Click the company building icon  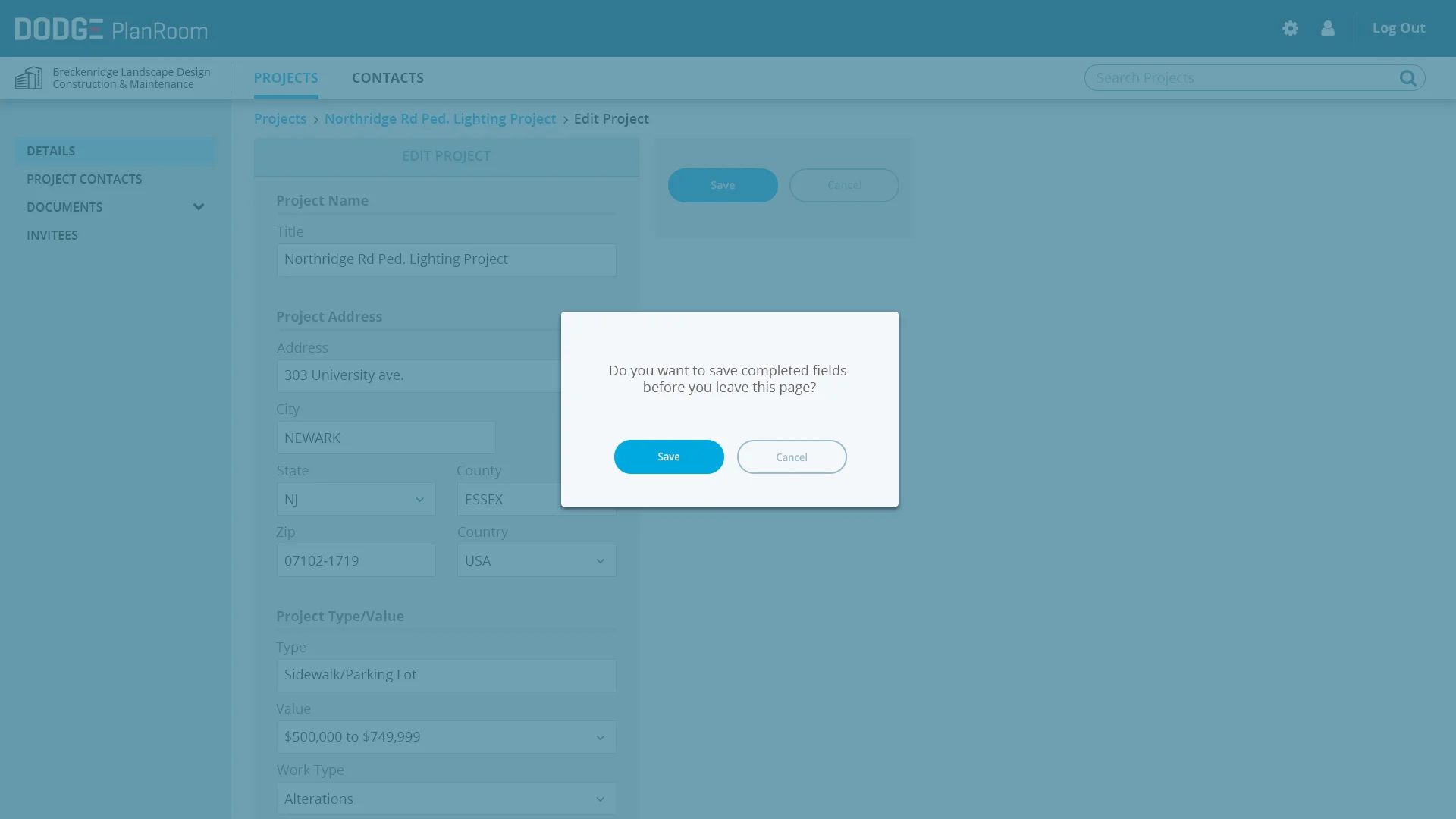pos(29,77)
